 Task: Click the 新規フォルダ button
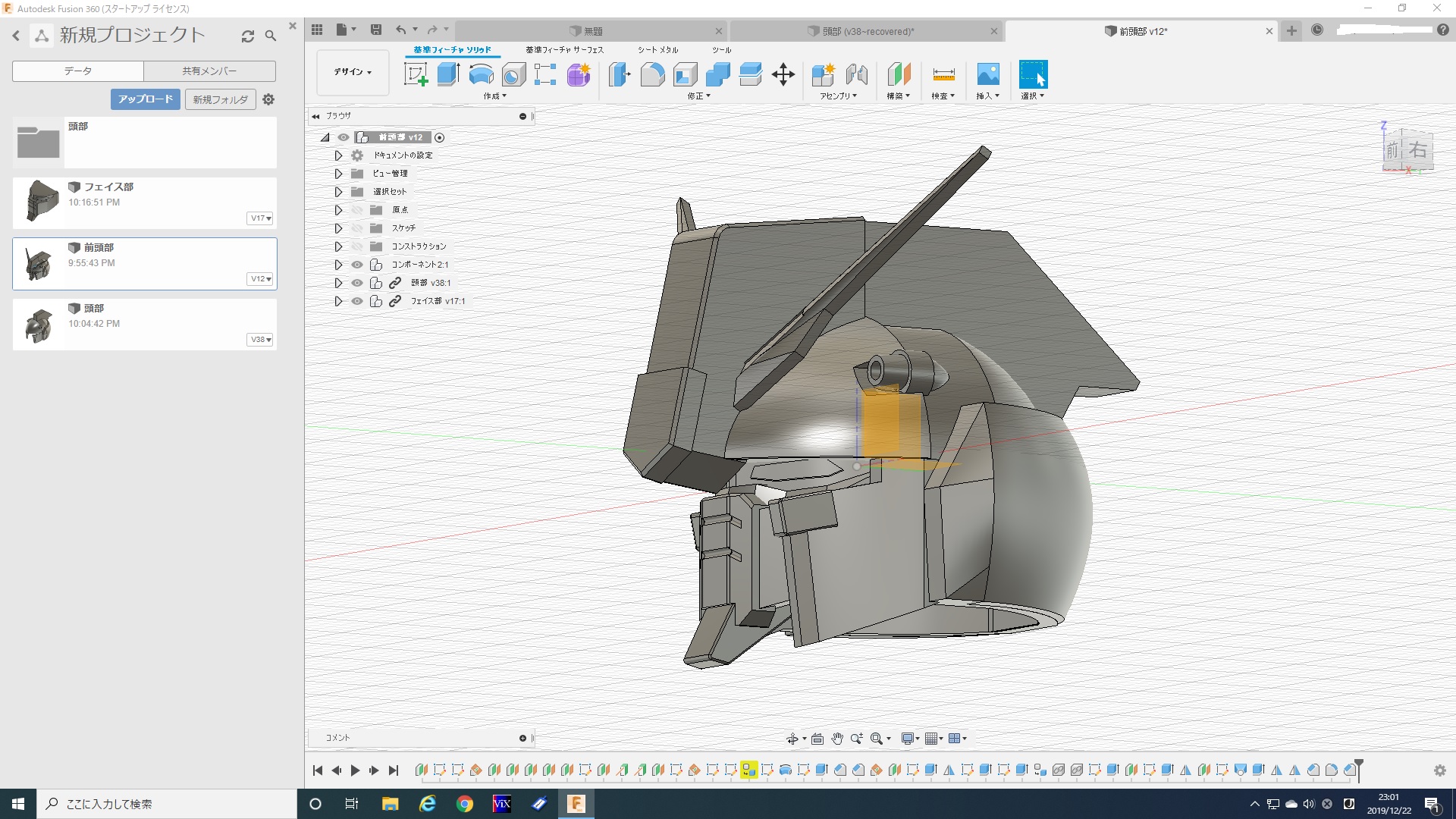220,99
